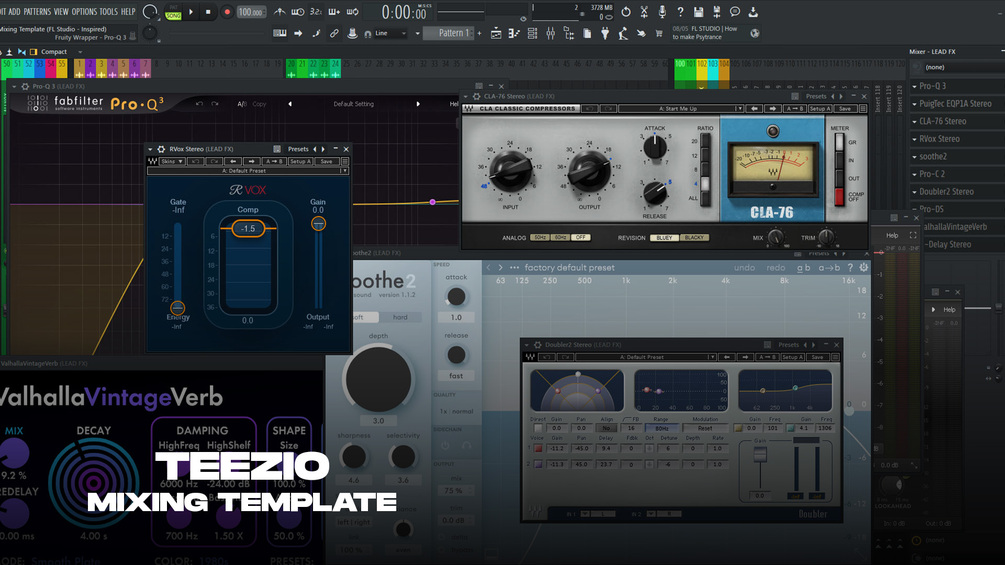Select BLUEY revision in CLA-76

click(664, 238)
